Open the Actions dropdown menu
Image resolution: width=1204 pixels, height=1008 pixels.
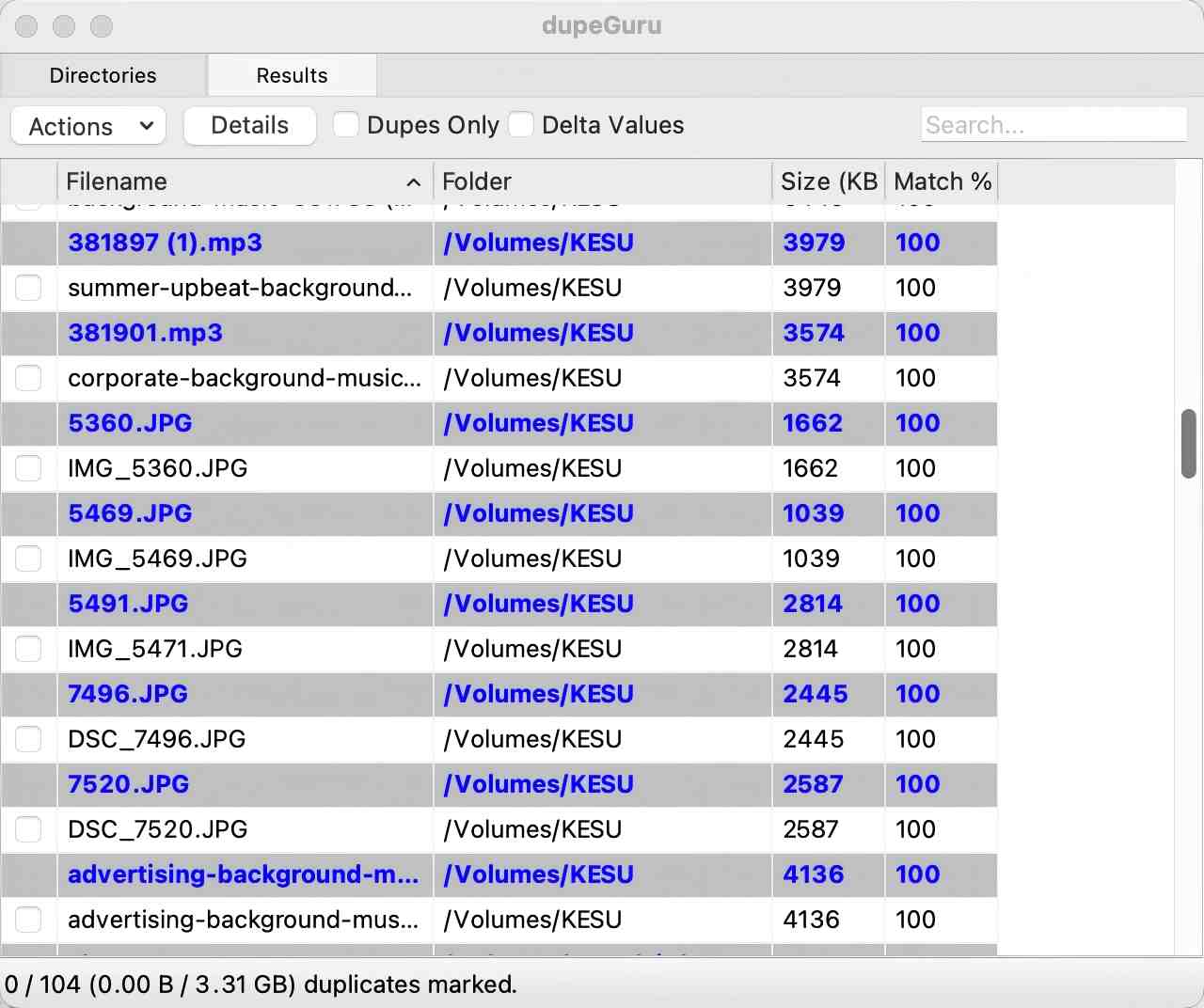(89, 126)
